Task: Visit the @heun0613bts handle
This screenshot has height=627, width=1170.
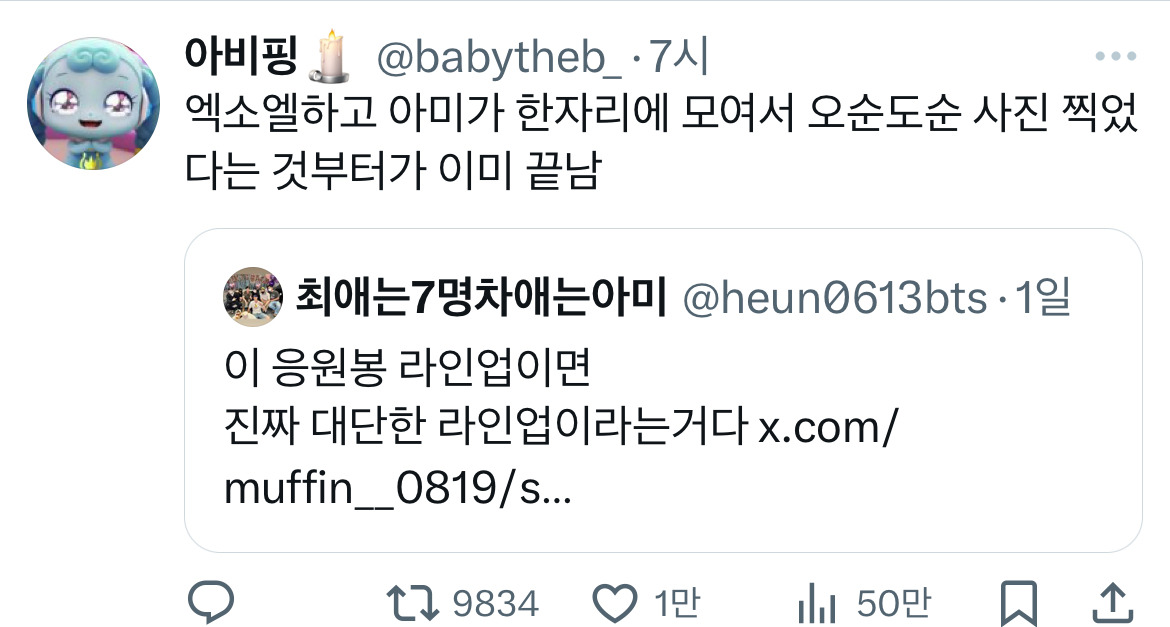Action: coord(835,299)
